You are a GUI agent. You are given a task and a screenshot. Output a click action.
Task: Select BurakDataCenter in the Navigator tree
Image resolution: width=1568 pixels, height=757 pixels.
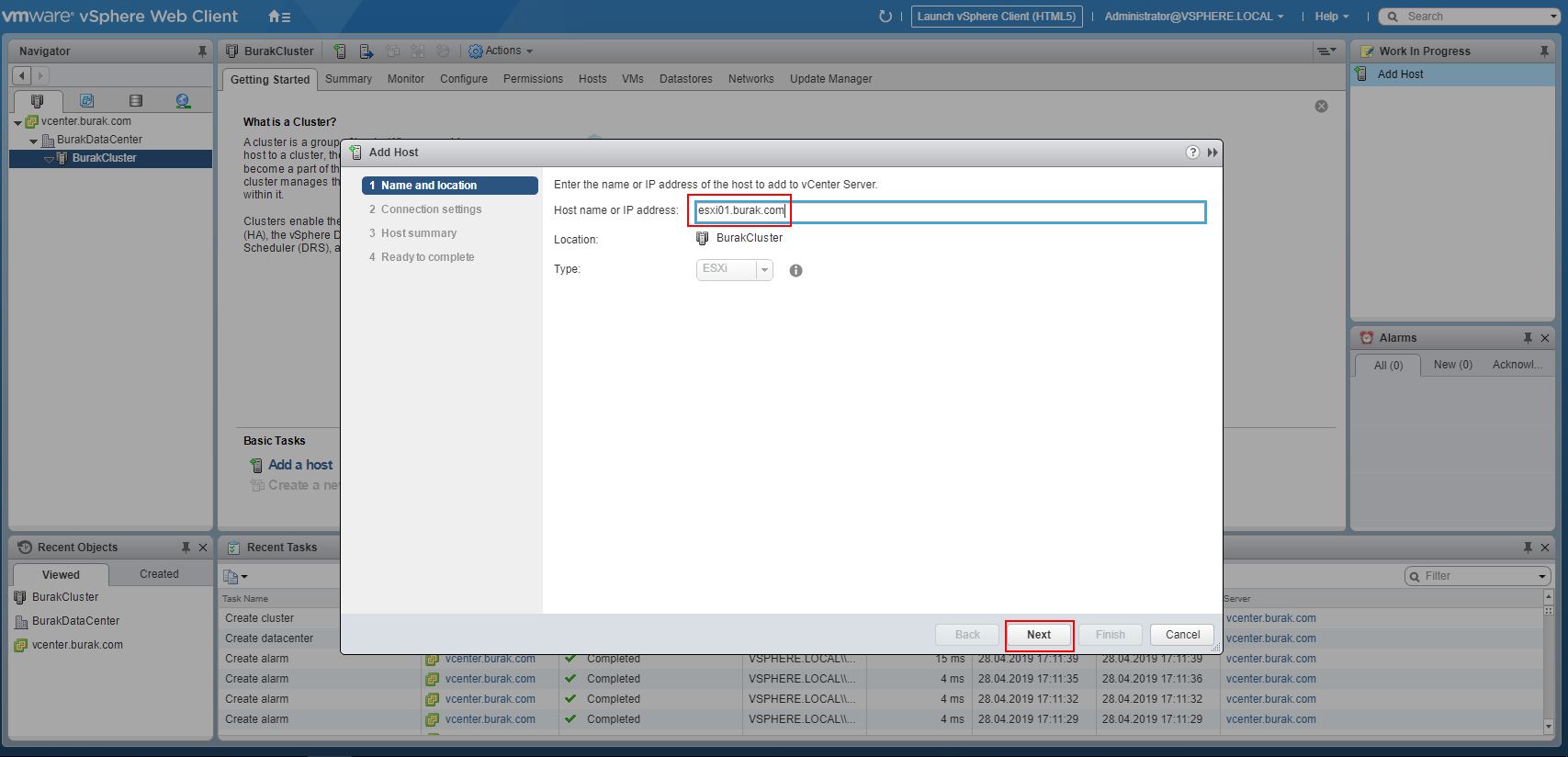coord(99,140)
